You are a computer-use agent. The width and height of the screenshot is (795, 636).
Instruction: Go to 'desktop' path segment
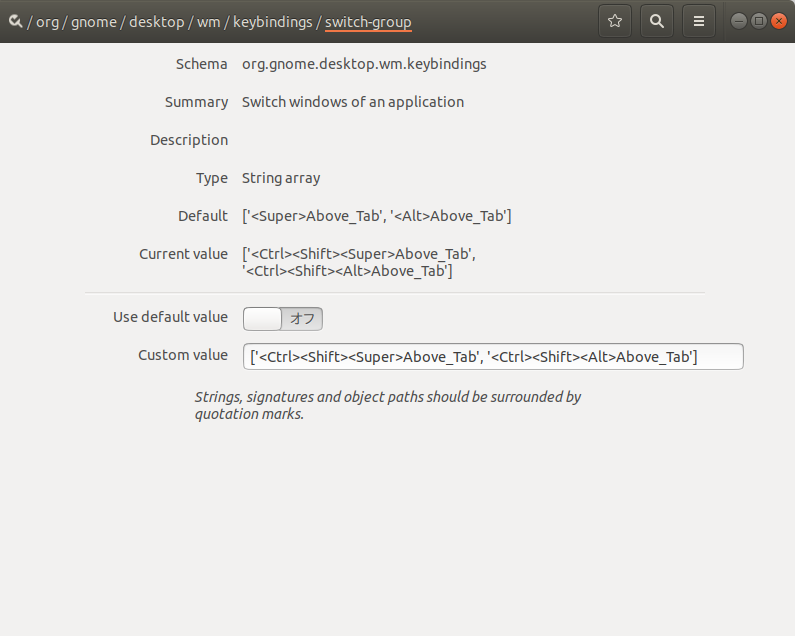pos(157,22)
